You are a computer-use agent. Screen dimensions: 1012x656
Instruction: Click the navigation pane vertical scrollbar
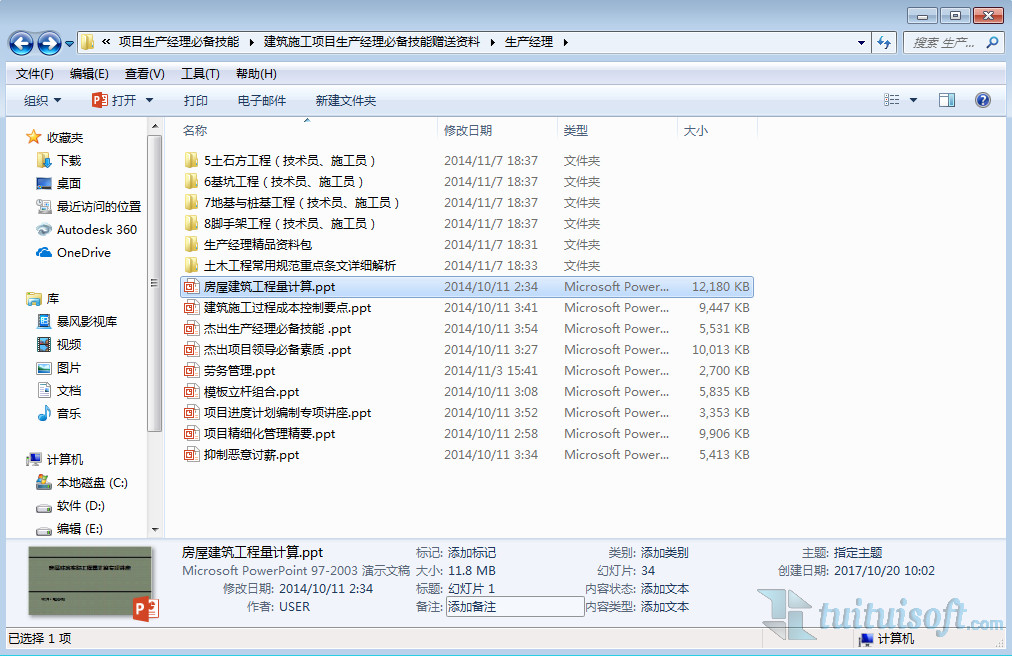point(154,280)
